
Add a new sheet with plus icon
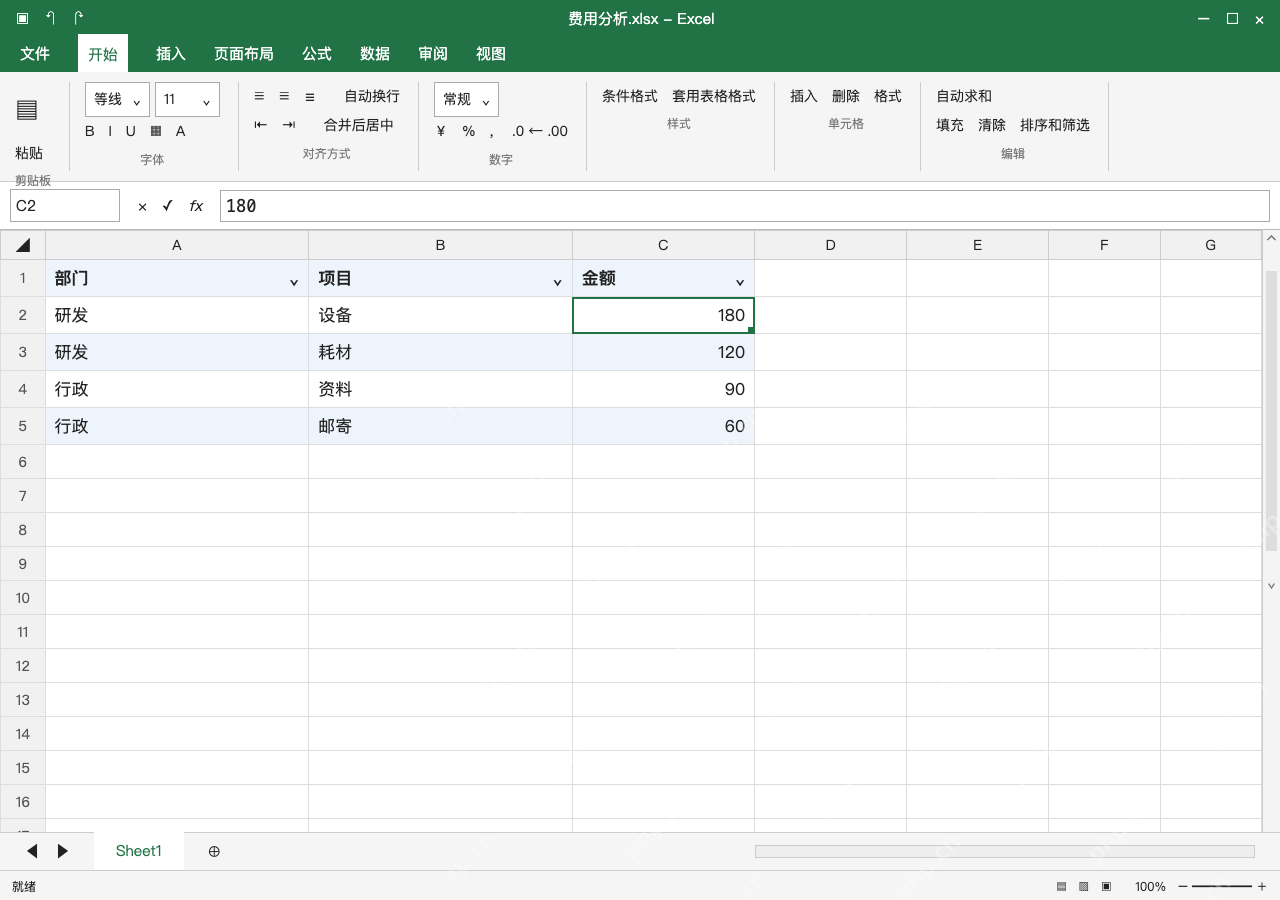point(214,851)
